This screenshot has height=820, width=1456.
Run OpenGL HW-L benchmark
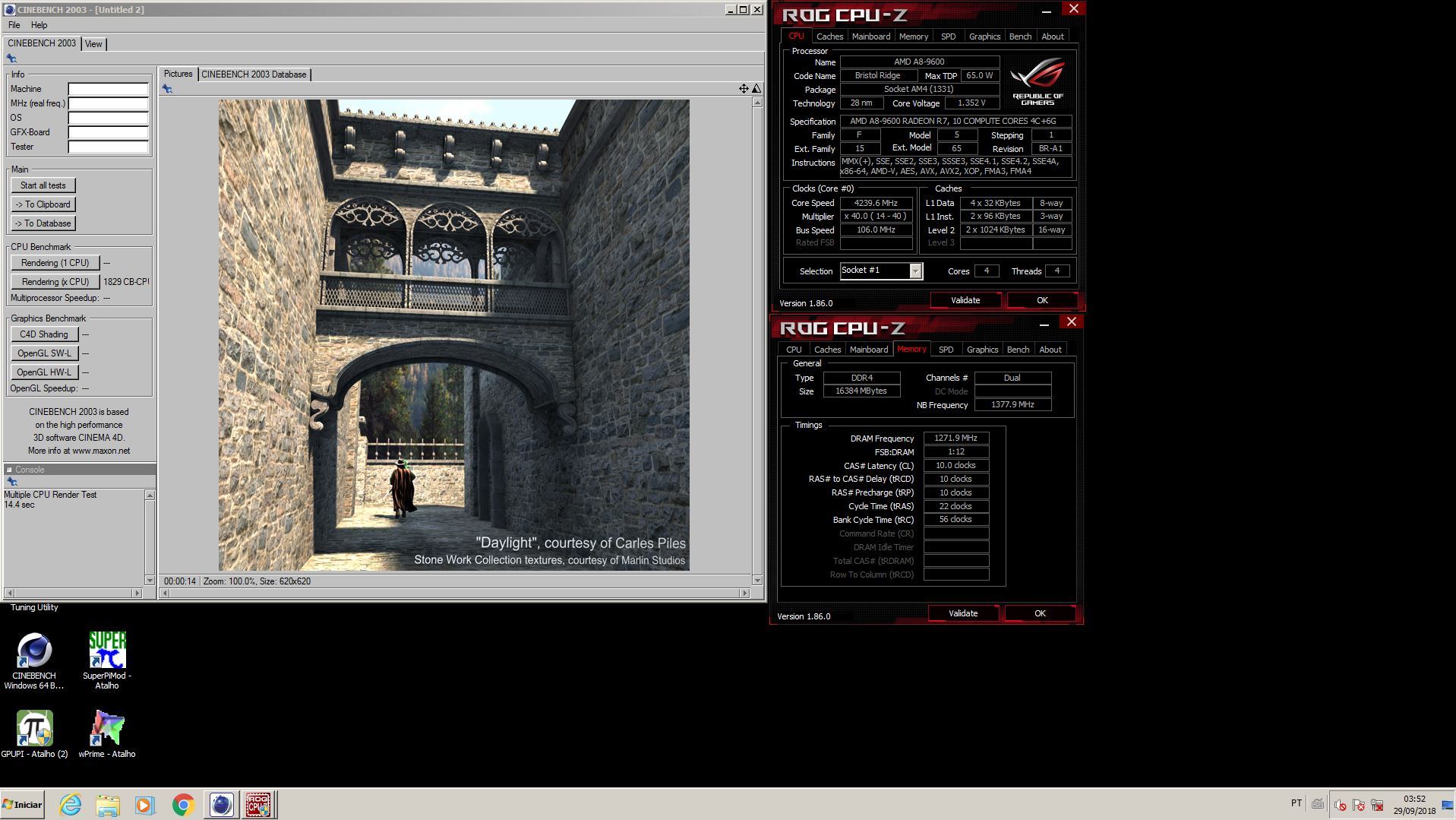[44, 372]
